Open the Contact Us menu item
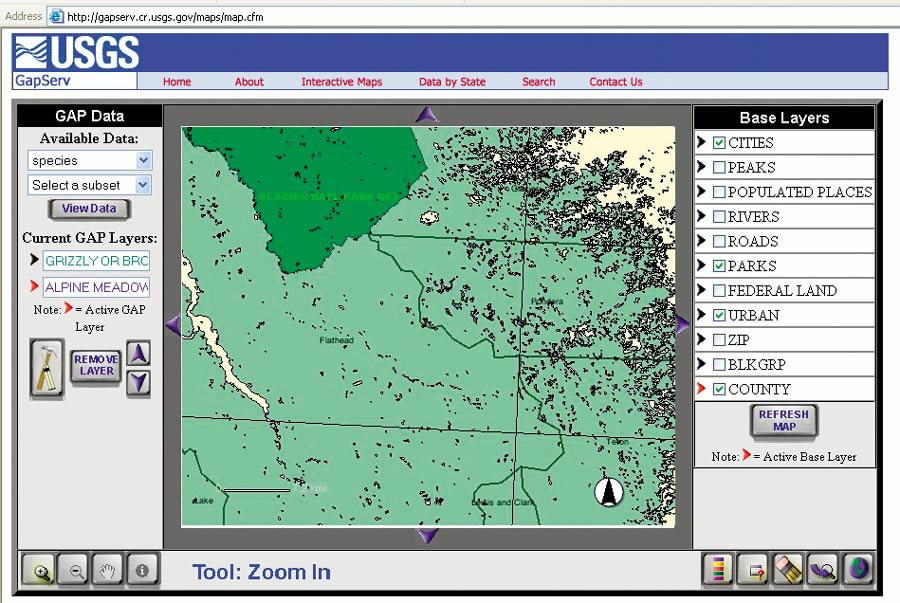This screenshot has height=603, width=900. [x=616, y=81]
